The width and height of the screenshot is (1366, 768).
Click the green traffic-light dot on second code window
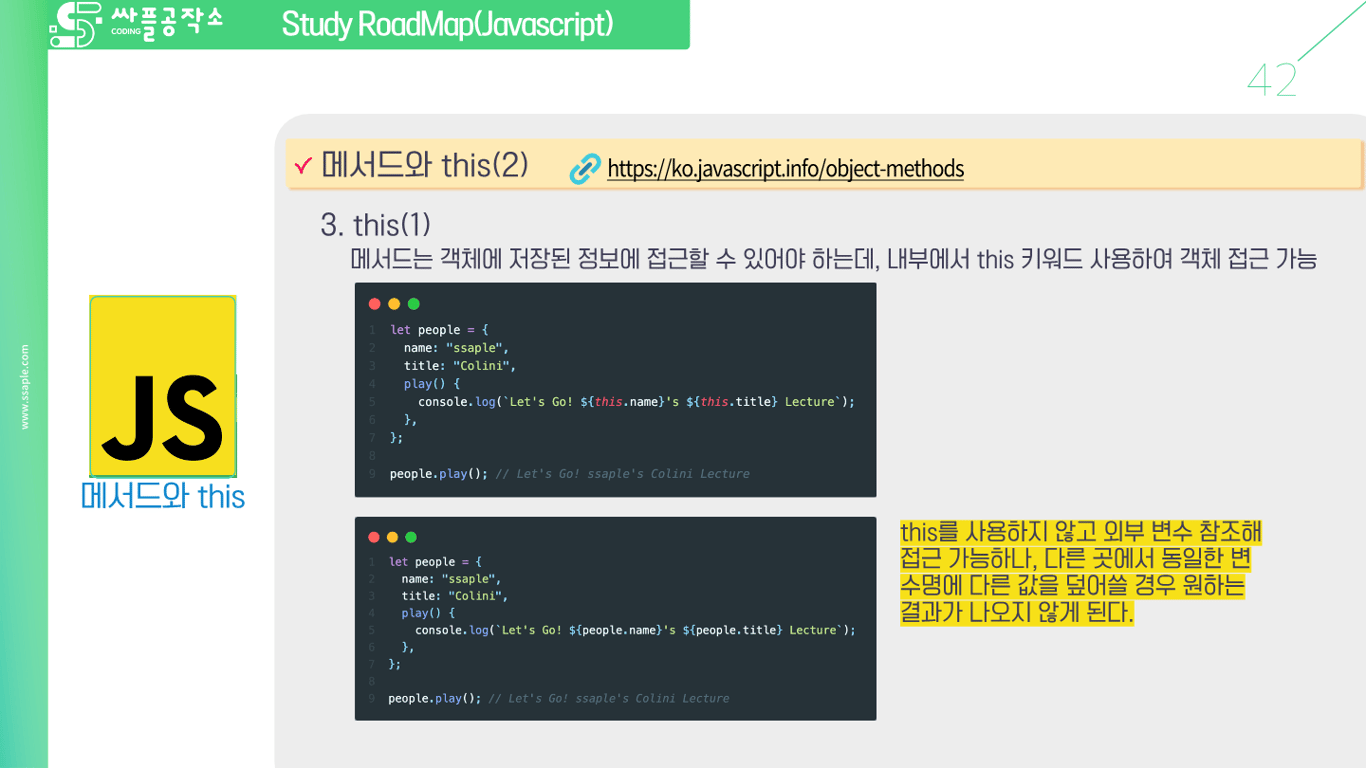click(x=412, y=537)
